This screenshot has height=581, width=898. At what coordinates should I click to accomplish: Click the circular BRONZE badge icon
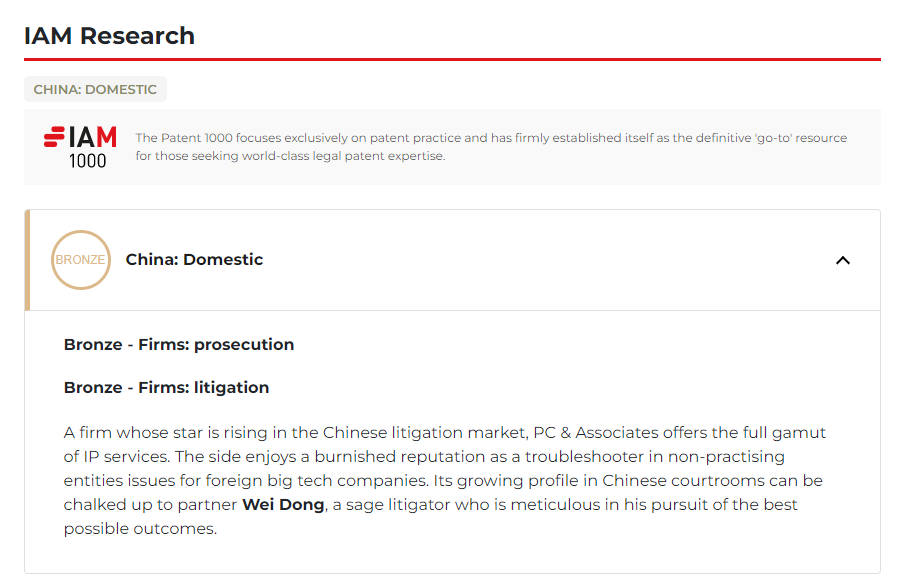[x=81, y=260]
